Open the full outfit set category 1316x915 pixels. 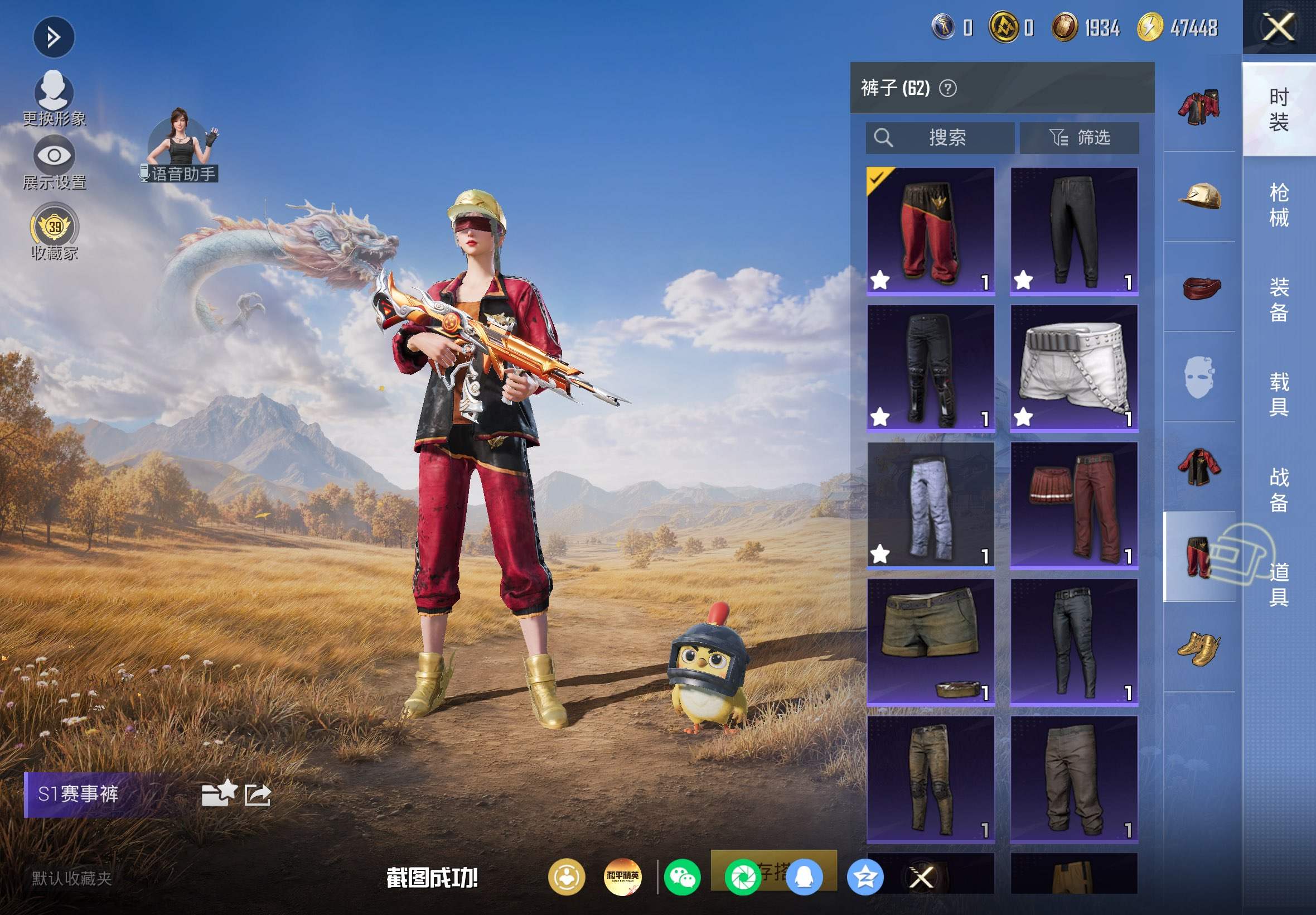(x=1199, y=107)
